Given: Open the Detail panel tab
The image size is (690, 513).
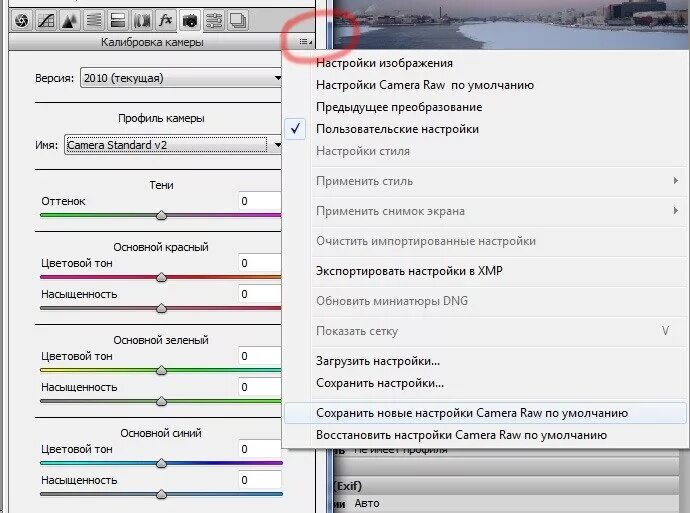Looking at the screenshot, I should (x=69, y=20).
